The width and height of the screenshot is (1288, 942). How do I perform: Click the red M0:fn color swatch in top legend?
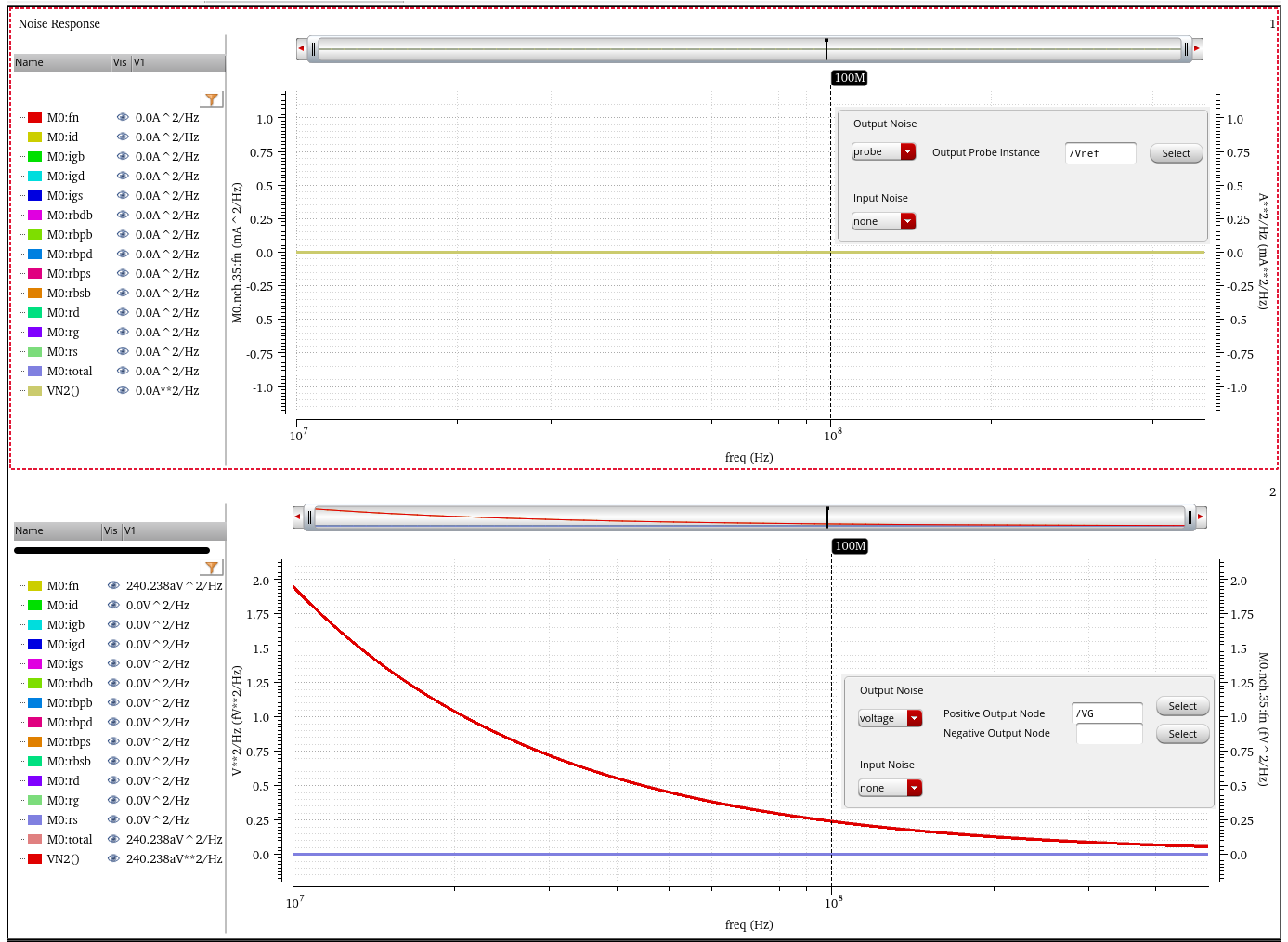pos(34,117)
